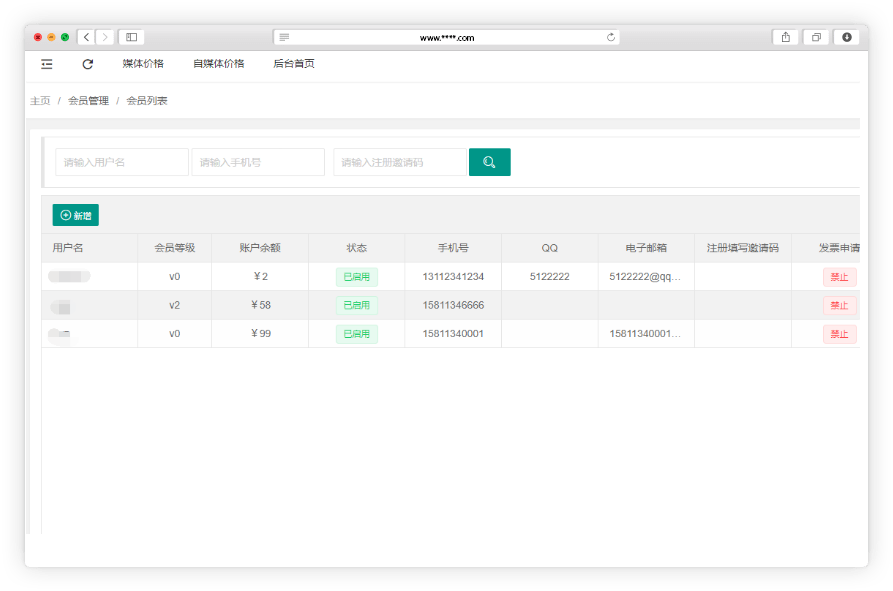Open the Safari downloads icon
Viewport: 893px width, 591px height.
[x=846, y=37]
